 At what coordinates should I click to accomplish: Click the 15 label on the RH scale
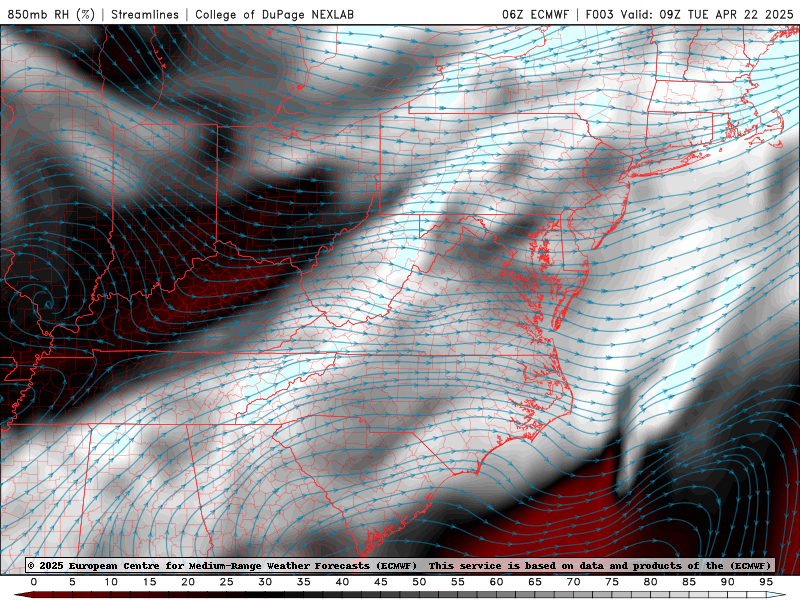coord(149,582)
